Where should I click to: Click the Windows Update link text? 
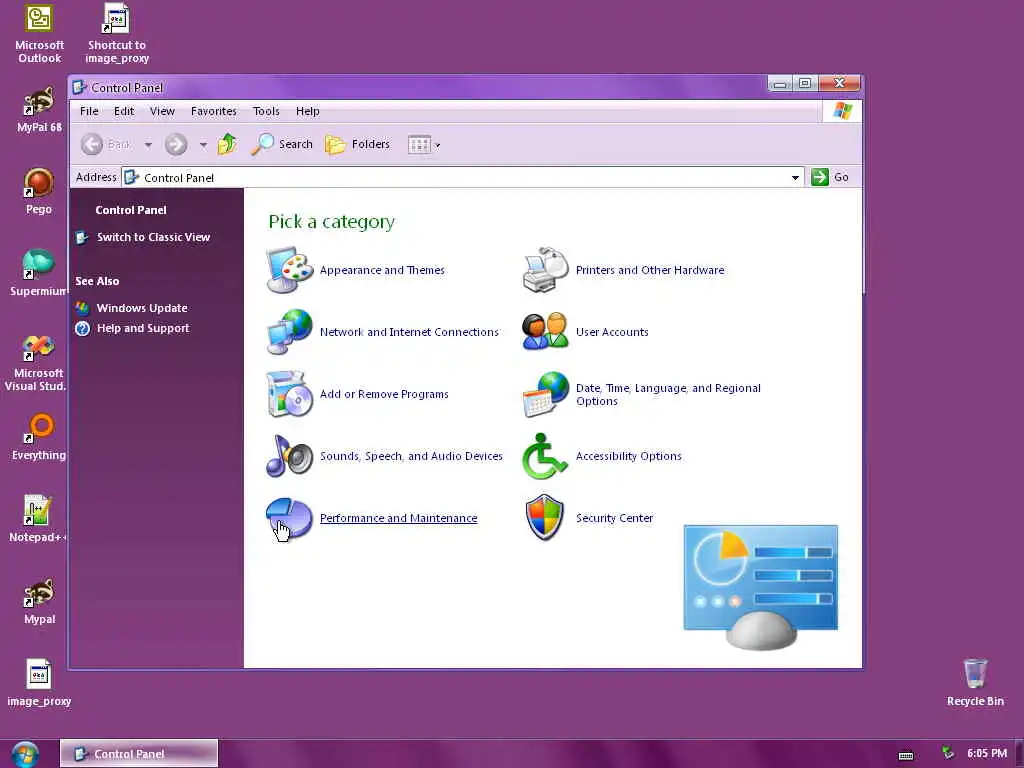coord(142,308)
